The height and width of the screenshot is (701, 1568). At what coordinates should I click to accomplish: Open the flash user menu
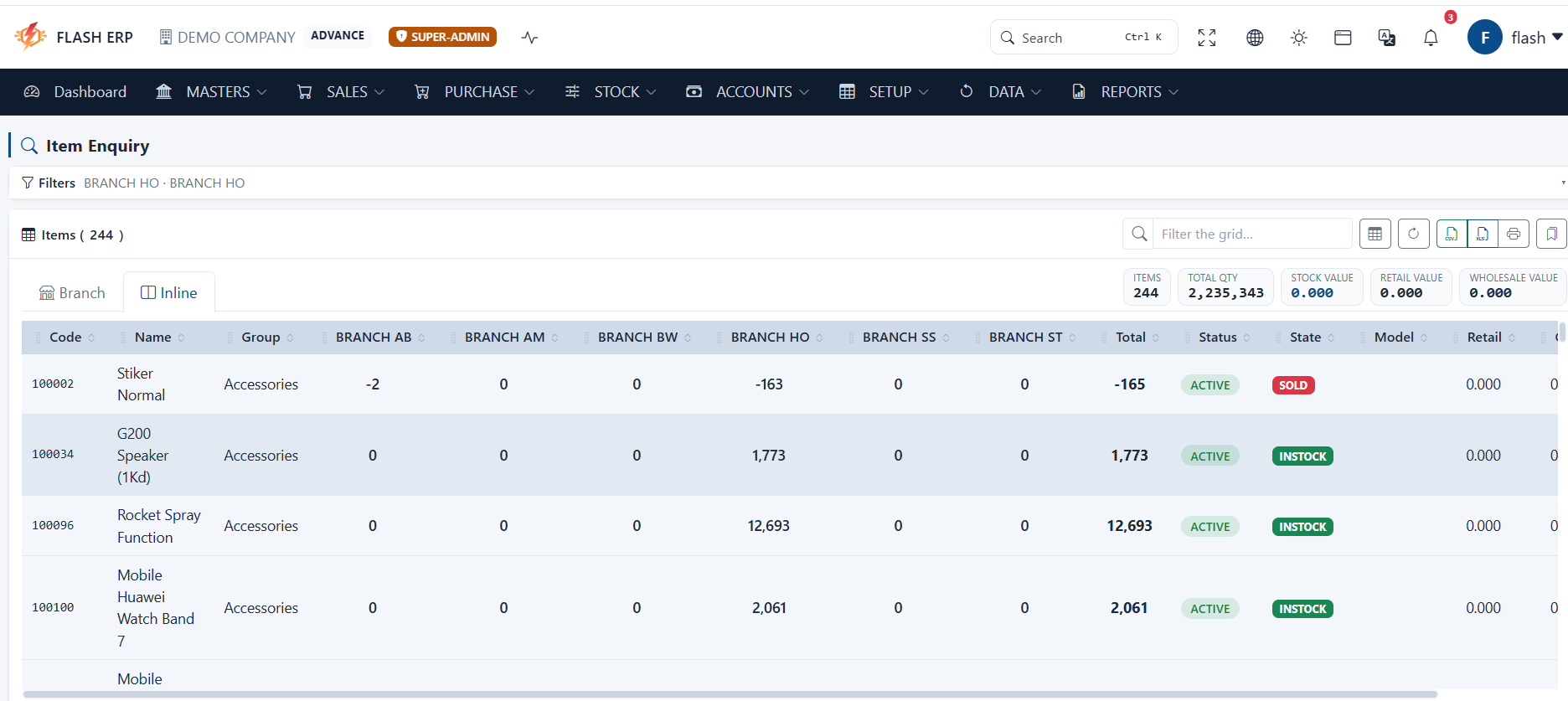(1515, 38)
